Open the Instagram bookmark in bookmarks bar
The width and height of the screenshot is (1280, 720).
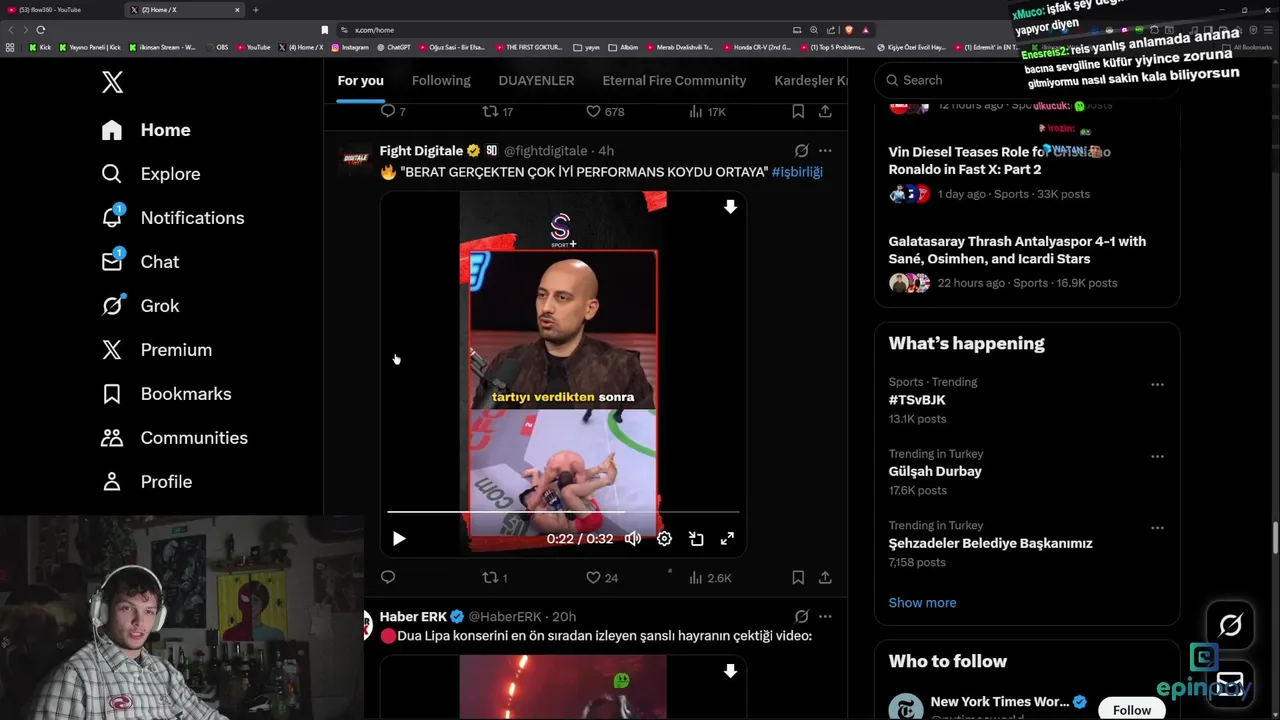350,47
